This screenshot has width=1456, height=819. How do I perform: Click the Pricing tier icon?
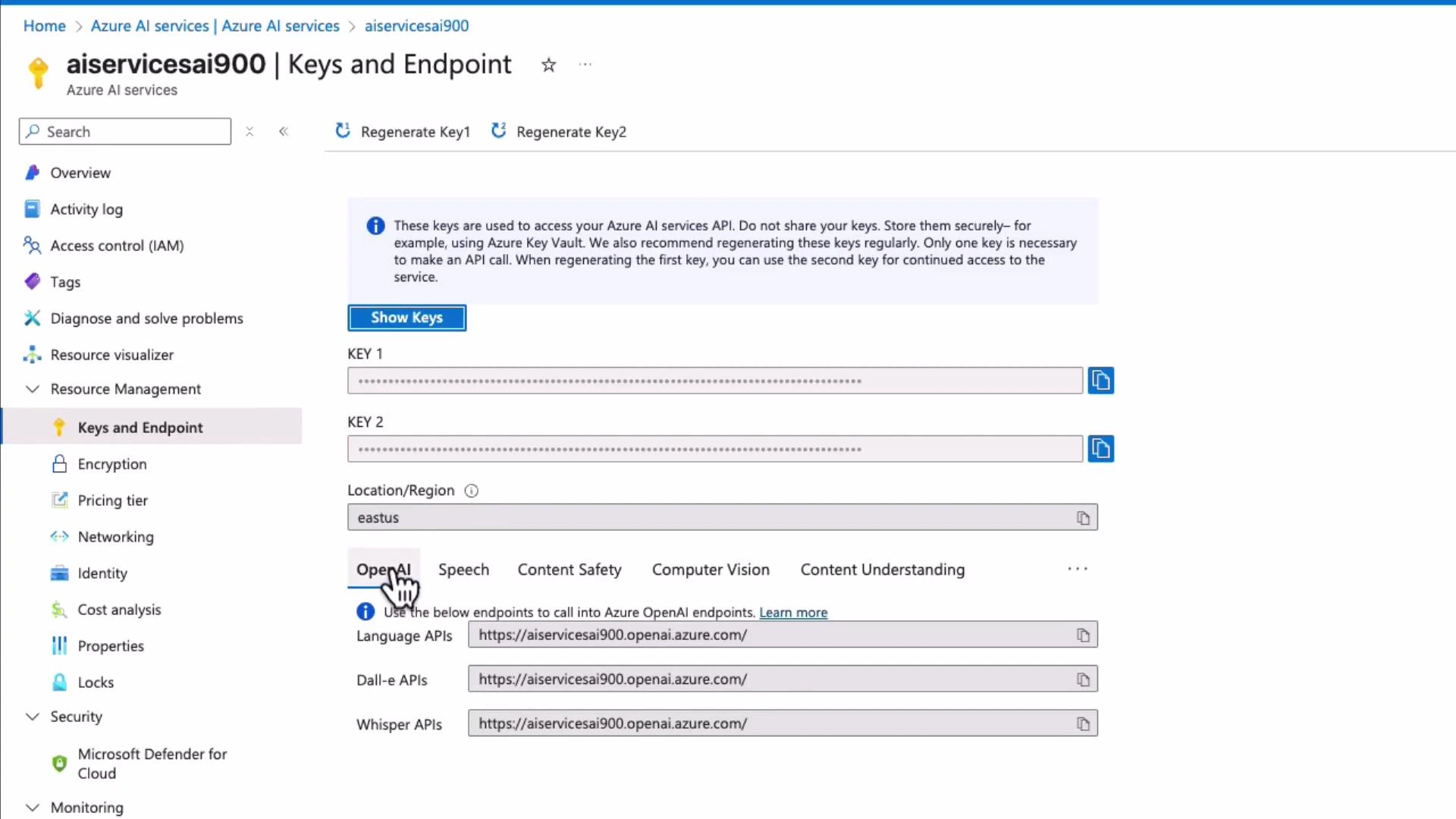click(x=59, y=500)
